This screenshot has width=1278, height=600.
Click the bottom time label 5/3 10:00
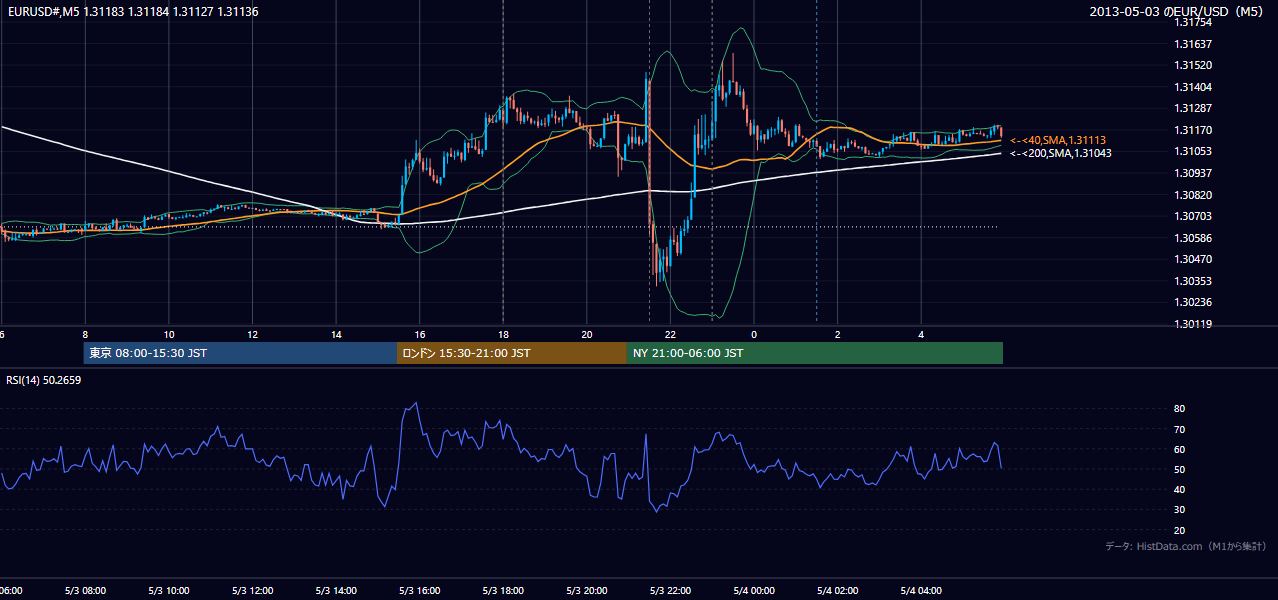point(168,591)
